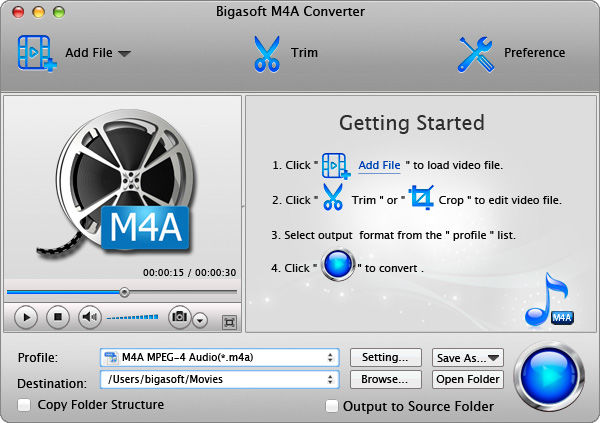This screenshot has width=600, height=423.
Task: Click the playback seek slider handle
Action: [x=124, y=292]
